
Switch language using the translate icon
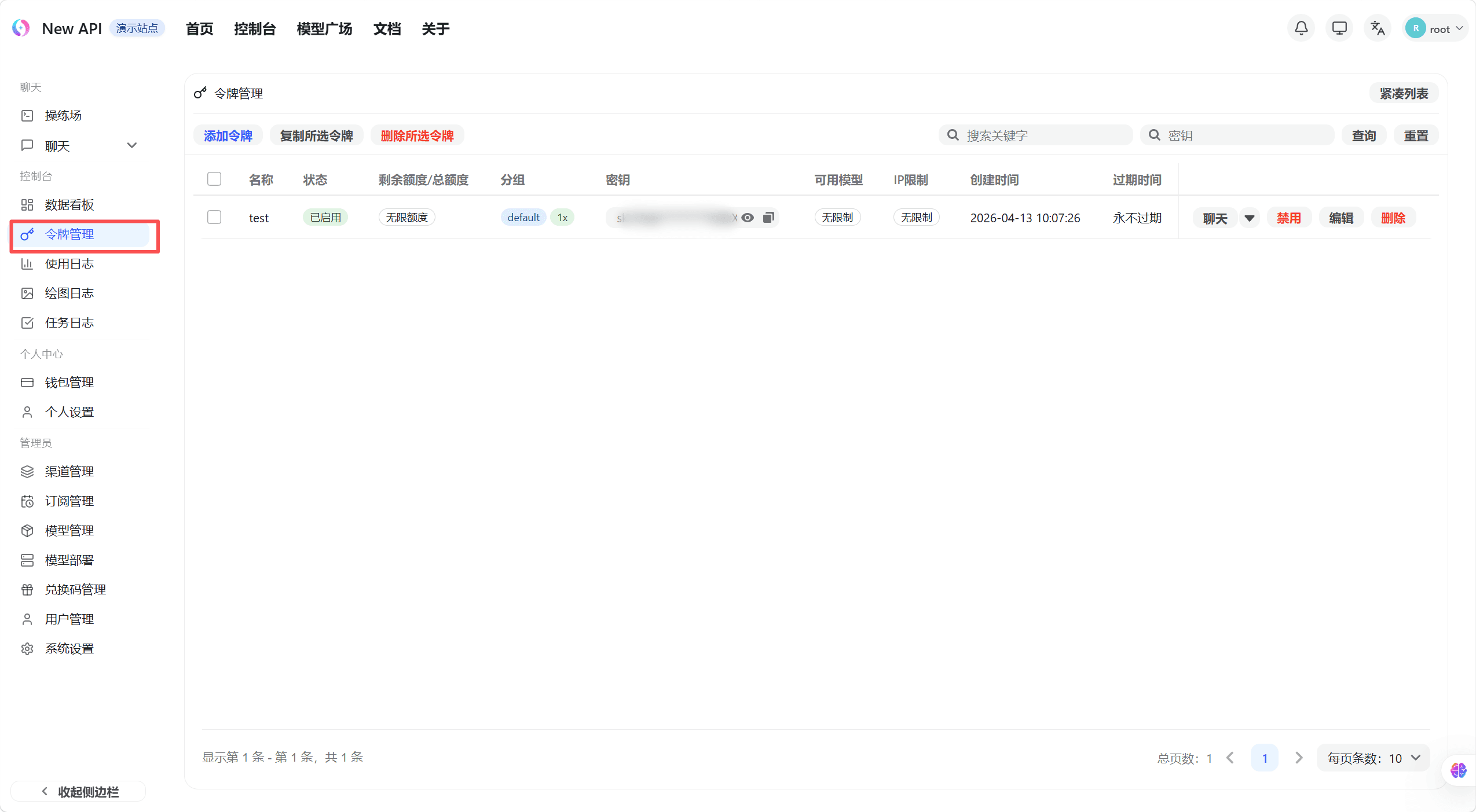pos(1377,28)
